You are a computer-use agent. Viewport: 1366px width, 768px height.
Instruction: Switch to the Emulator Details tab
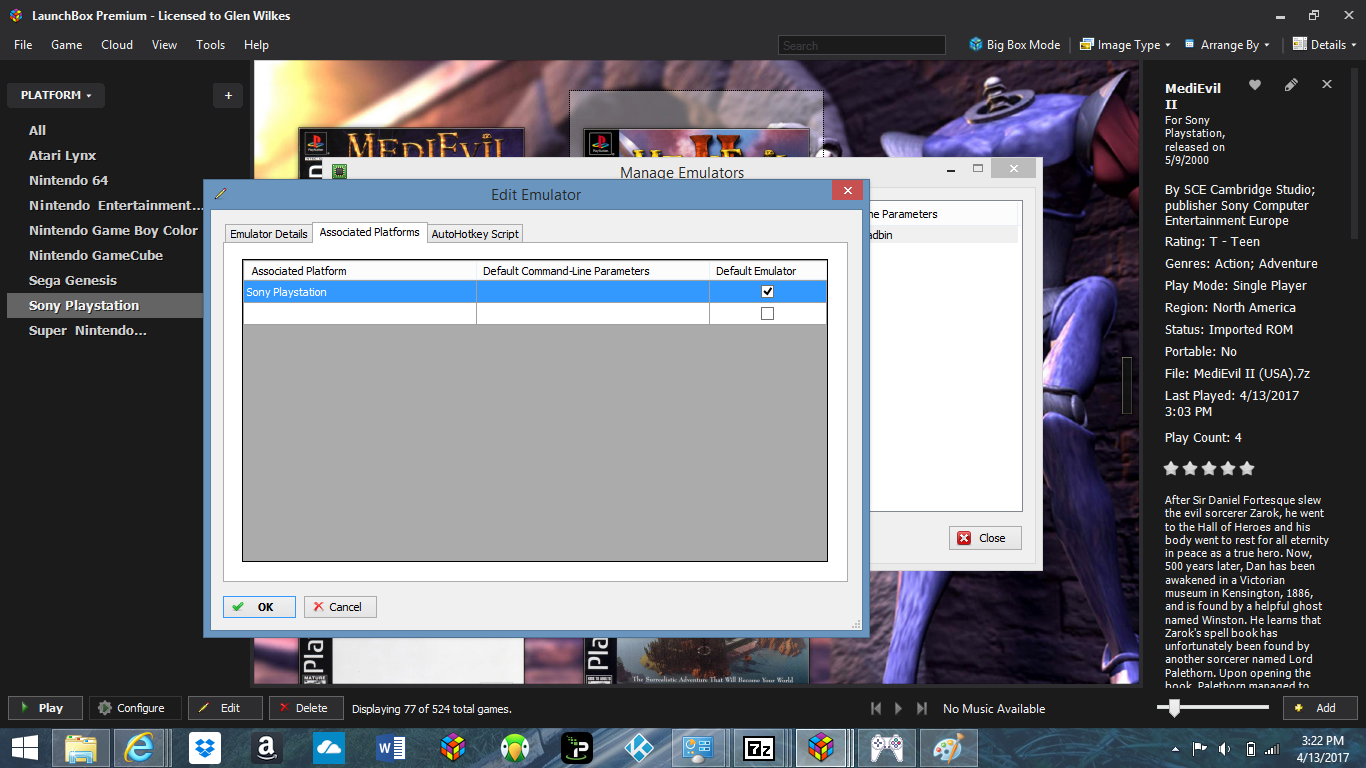coord(269,234)
